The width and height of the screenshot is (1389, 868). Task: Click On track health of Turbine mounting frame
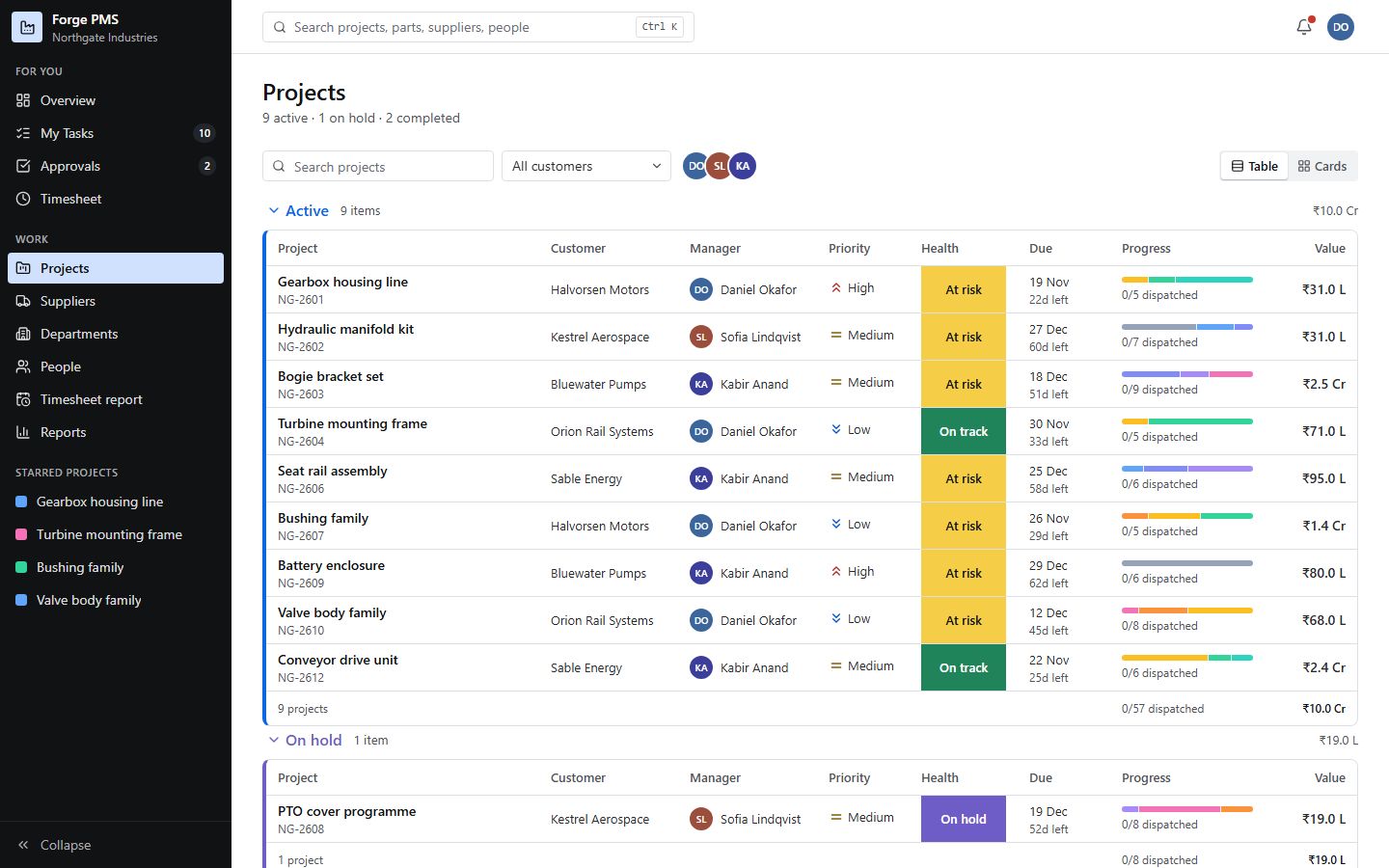pos(964,431)
